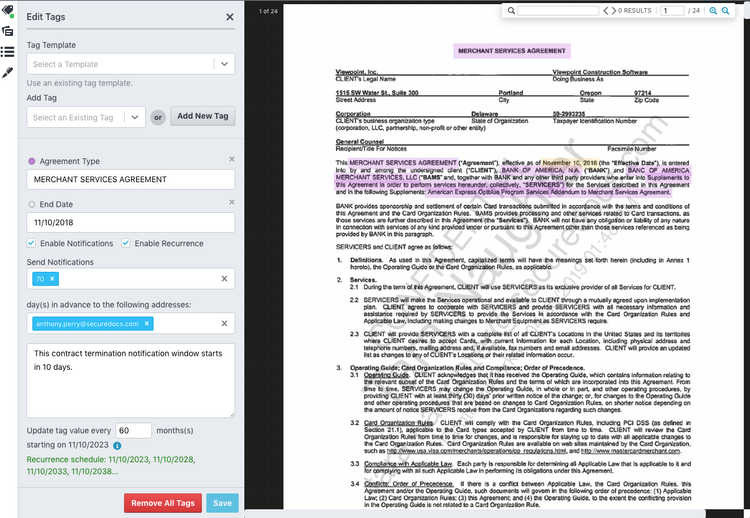
Task: Click the empty End Date color circle
Action: pyautogui.click(x=32, y=205)
